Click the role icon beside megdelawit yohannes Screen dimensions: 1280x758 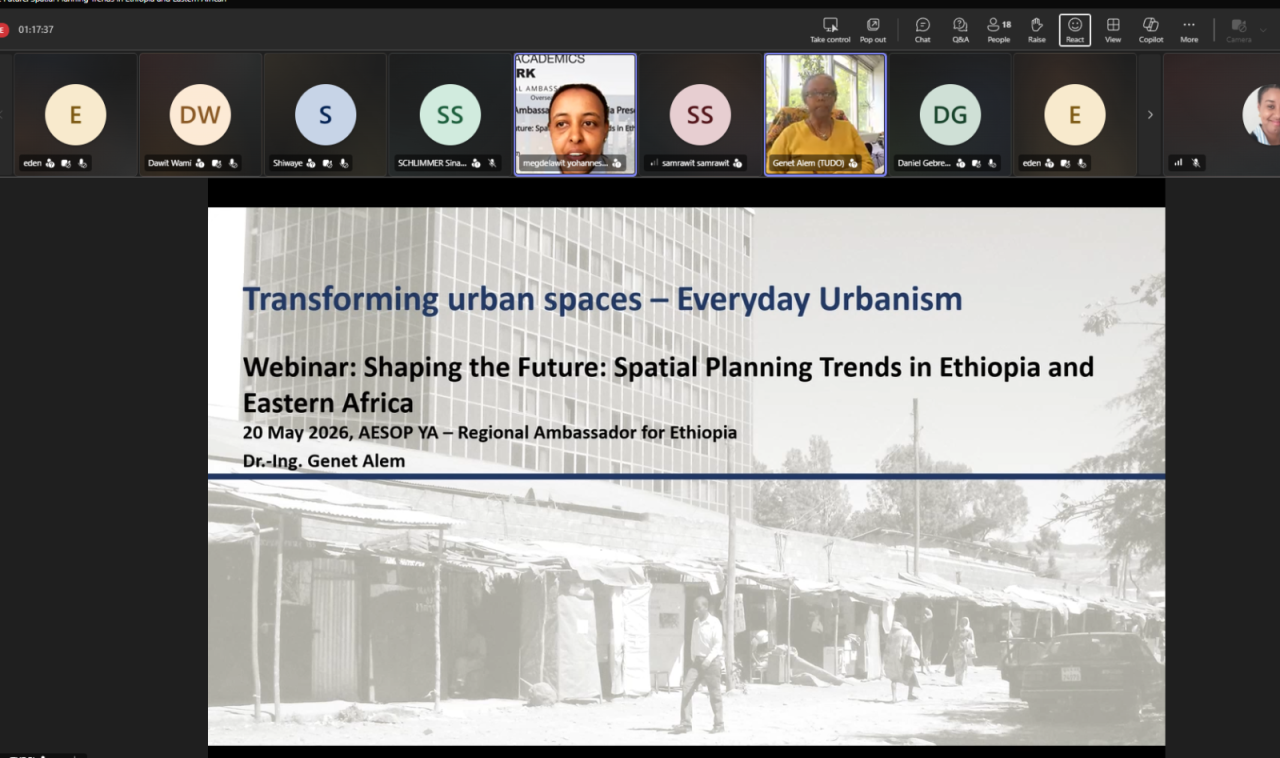coord(617,163)
